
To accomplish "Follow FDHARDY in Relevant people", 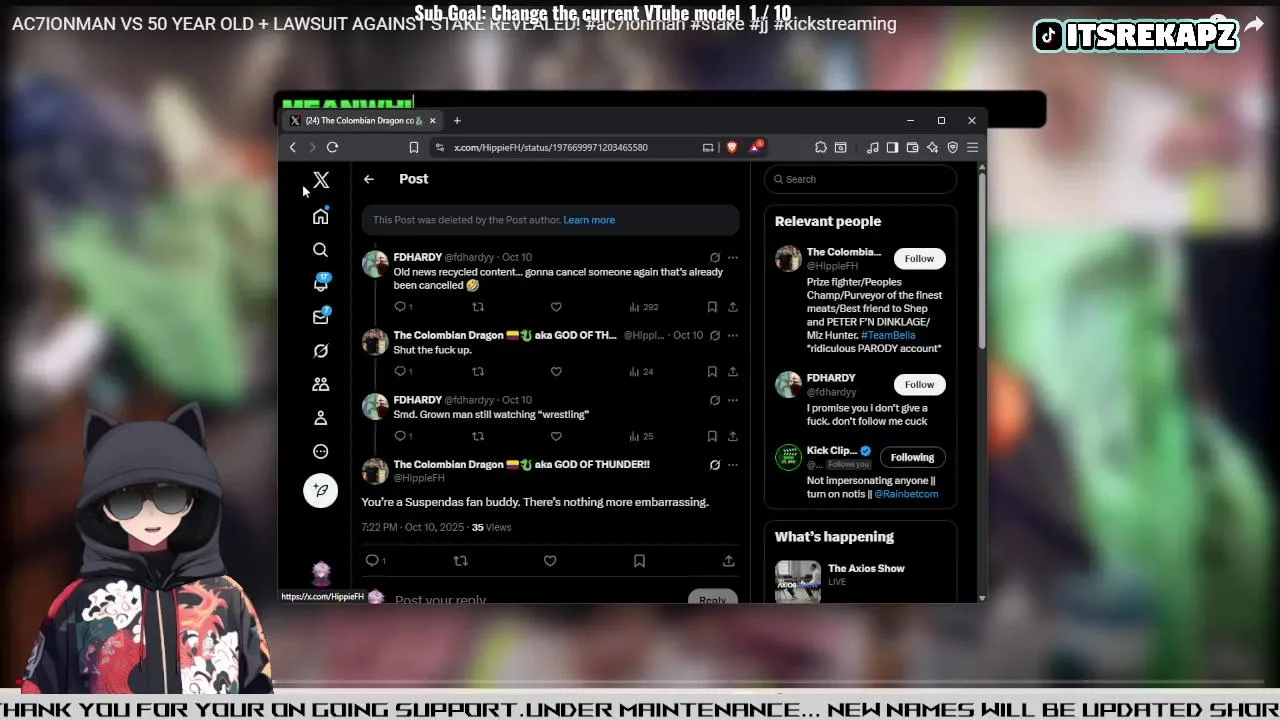I will tap(919, 385).
